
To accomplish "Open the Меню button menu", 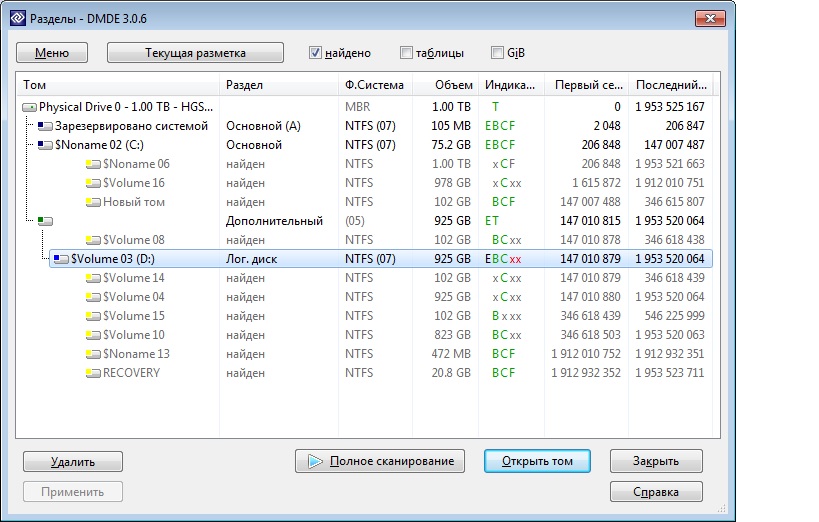I will point(52,53).
